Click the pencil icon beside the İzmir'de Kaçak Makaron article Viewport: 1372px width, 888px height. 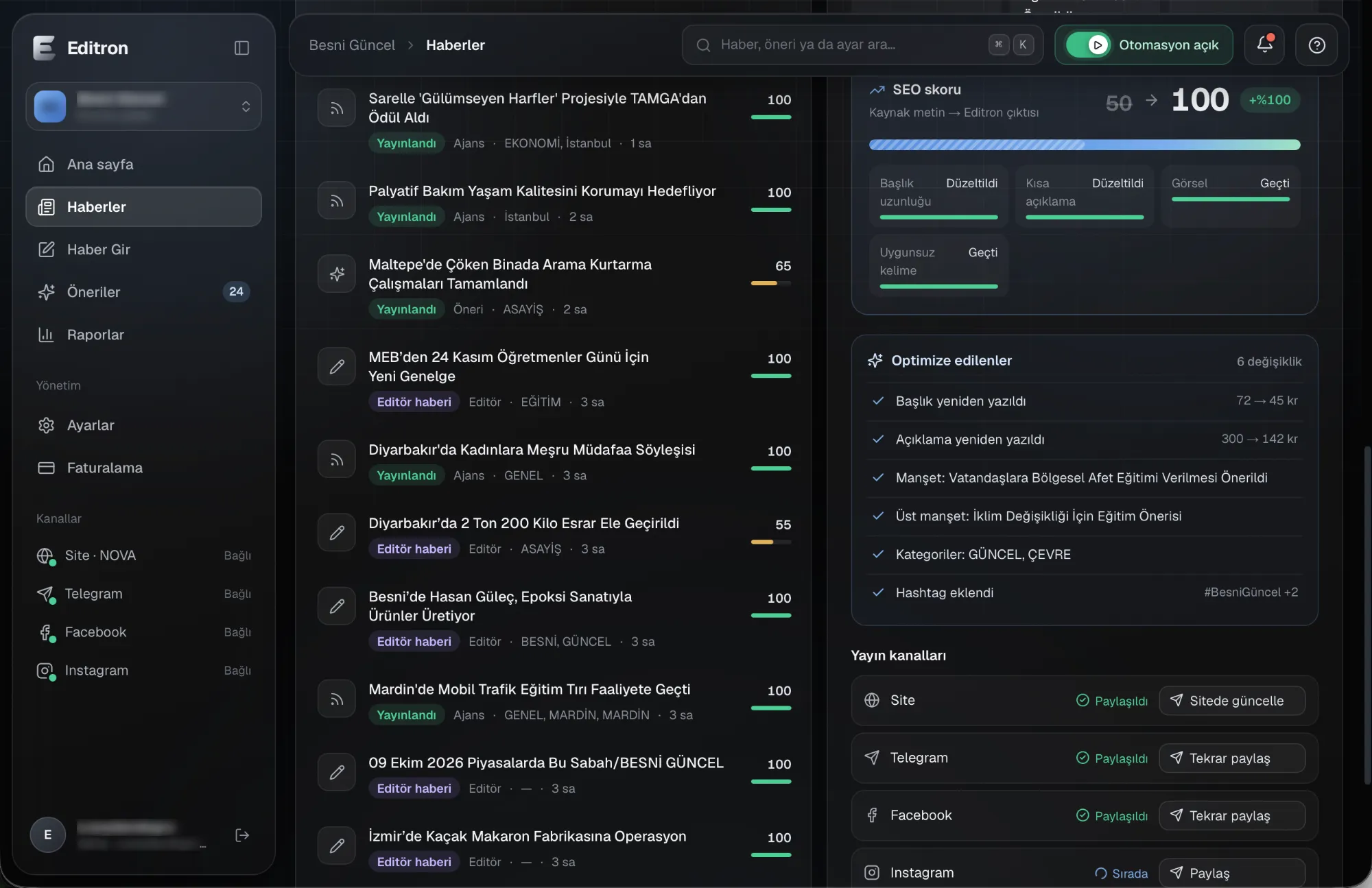[x=337, y=846]
